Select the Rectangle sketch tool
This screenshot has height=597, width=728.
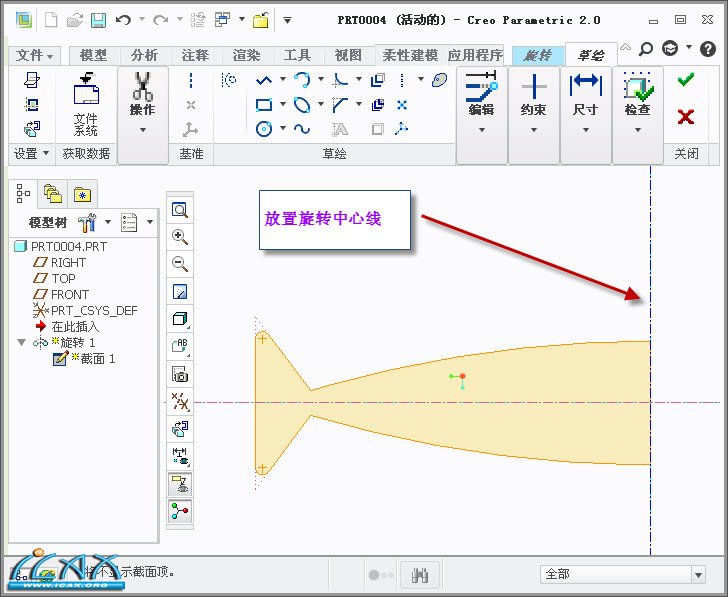[x=264, y=105]
